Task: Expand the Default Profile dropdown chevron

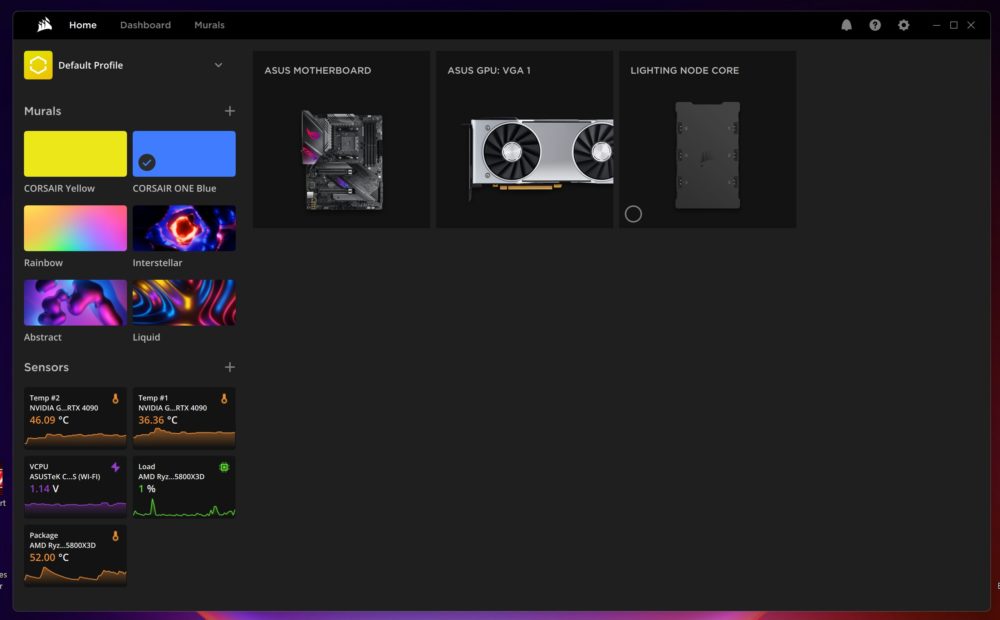Action: tap(218, 65)
